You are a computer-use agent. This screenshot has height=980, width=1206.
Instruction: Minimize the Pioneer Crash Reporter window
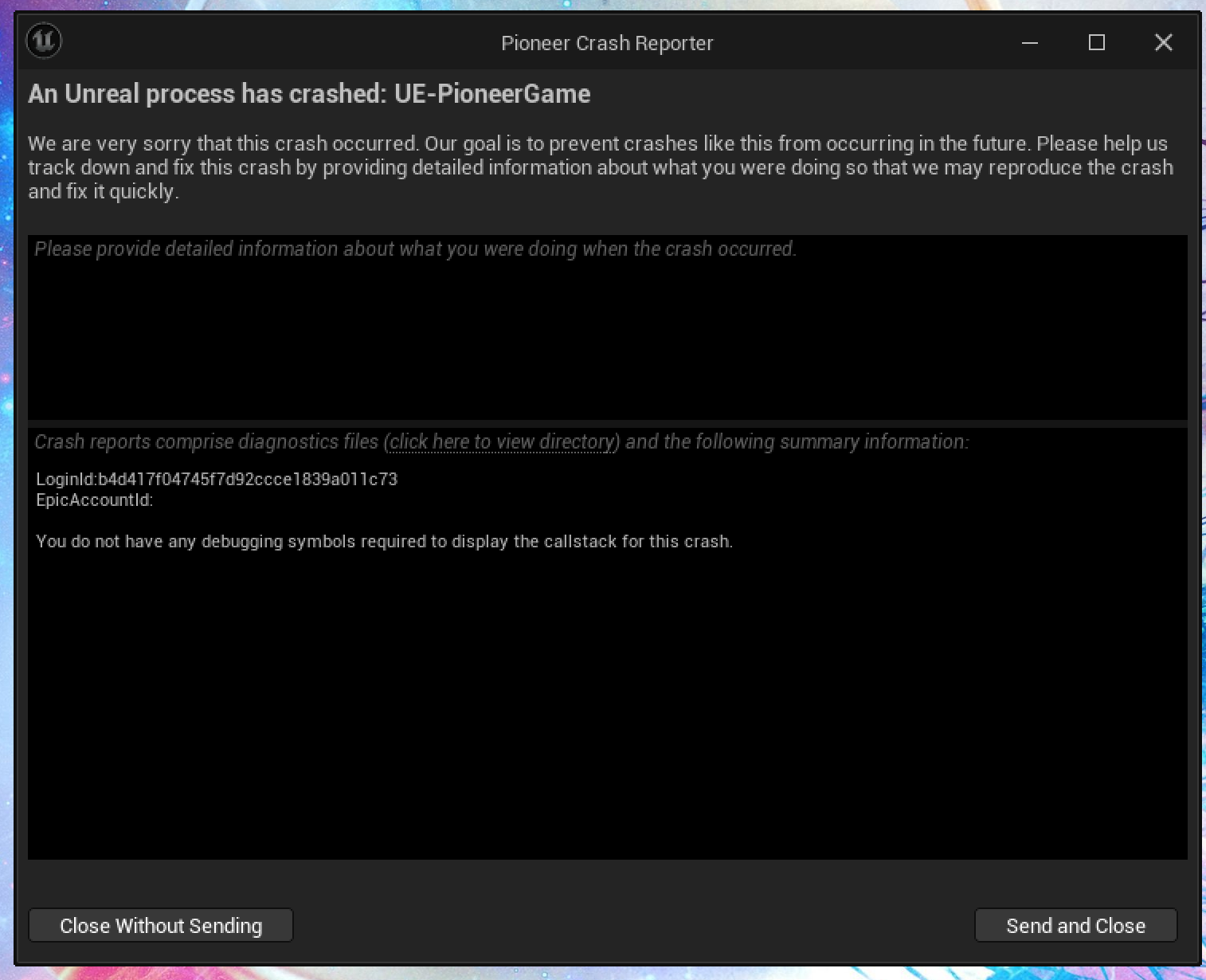[x=1030, y=42]
